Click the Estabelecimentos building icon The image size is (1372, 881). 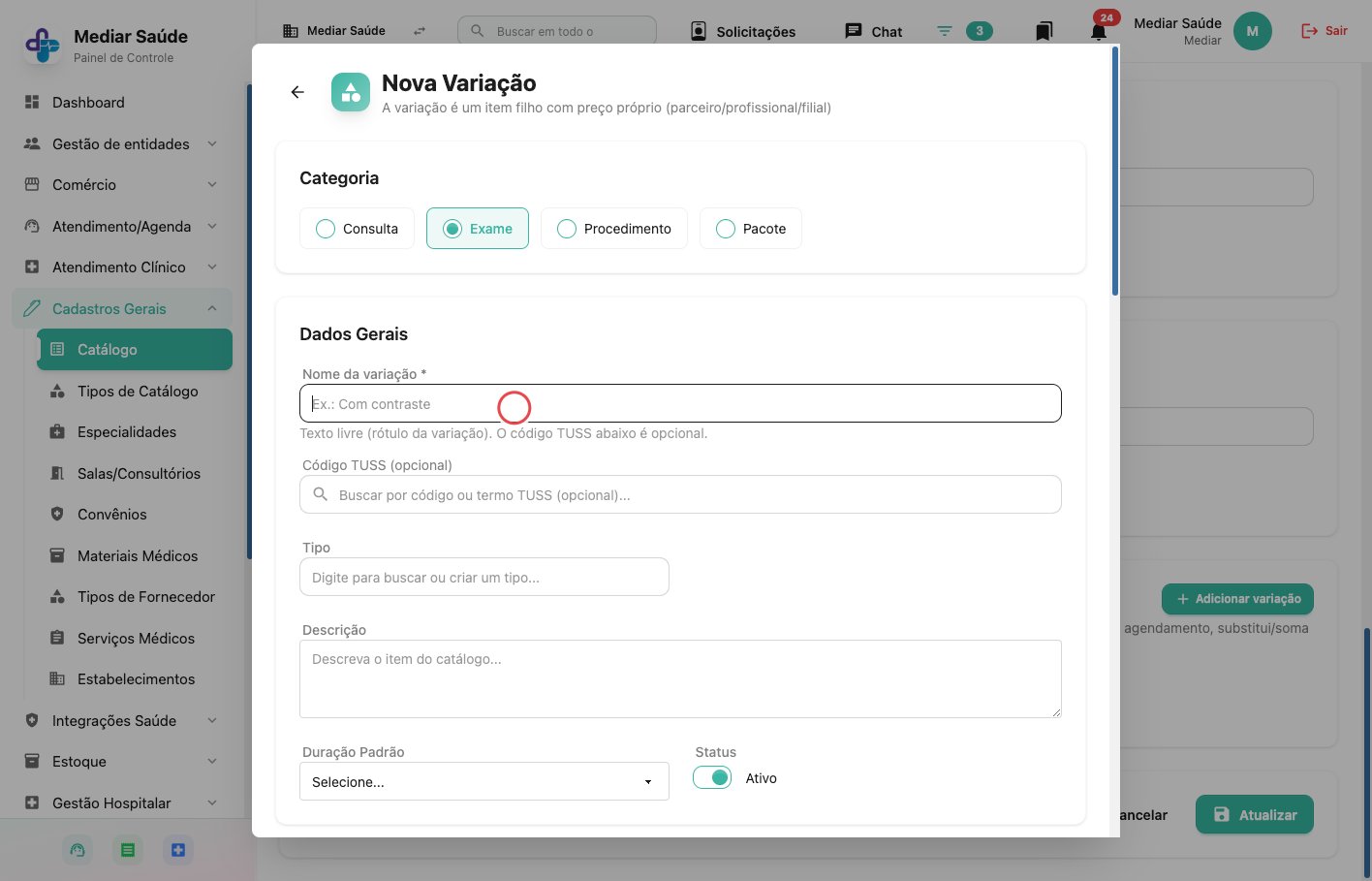57,678
